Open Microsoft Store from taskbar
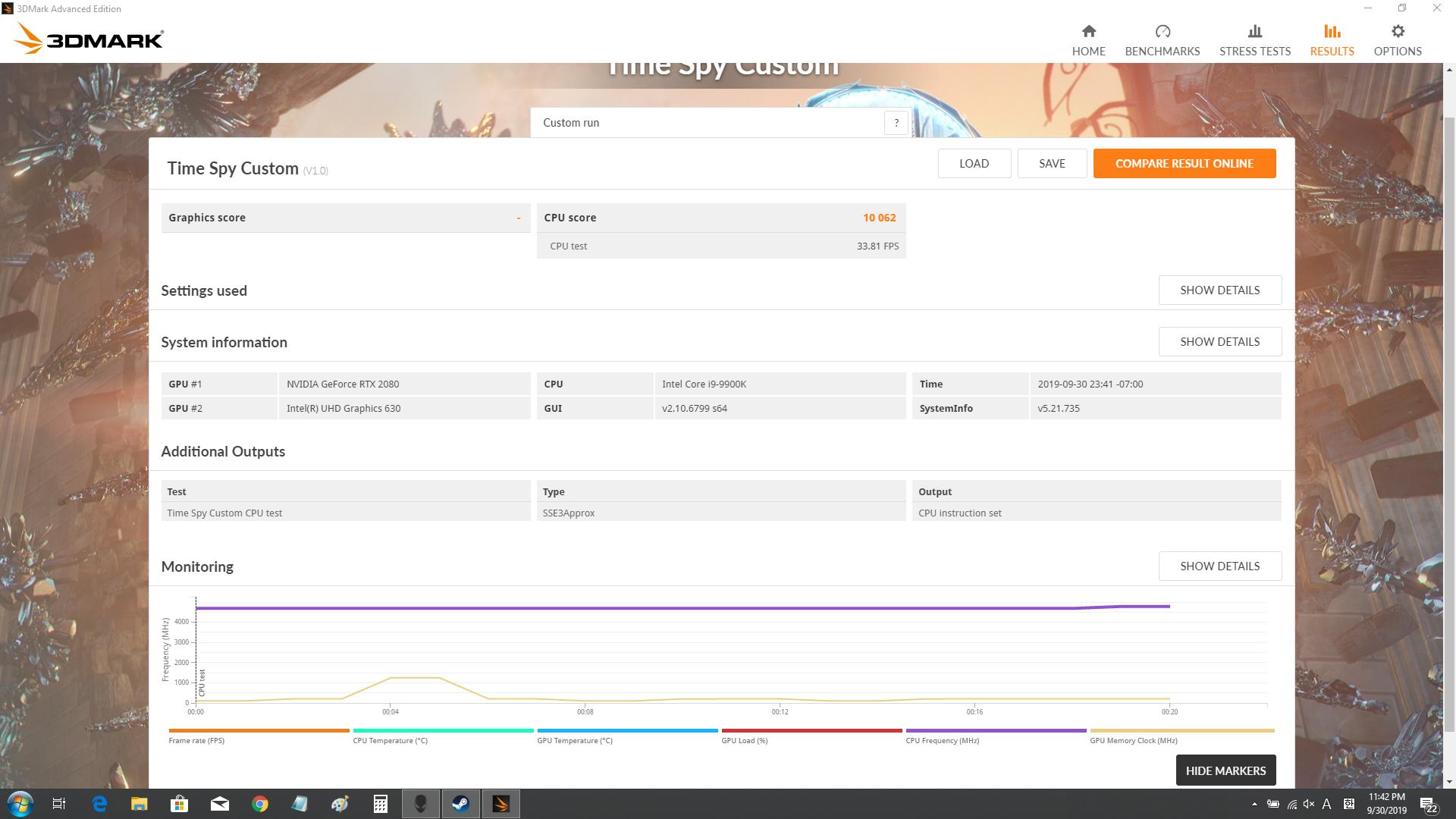 pyautogui.click(x=180, y=804)
